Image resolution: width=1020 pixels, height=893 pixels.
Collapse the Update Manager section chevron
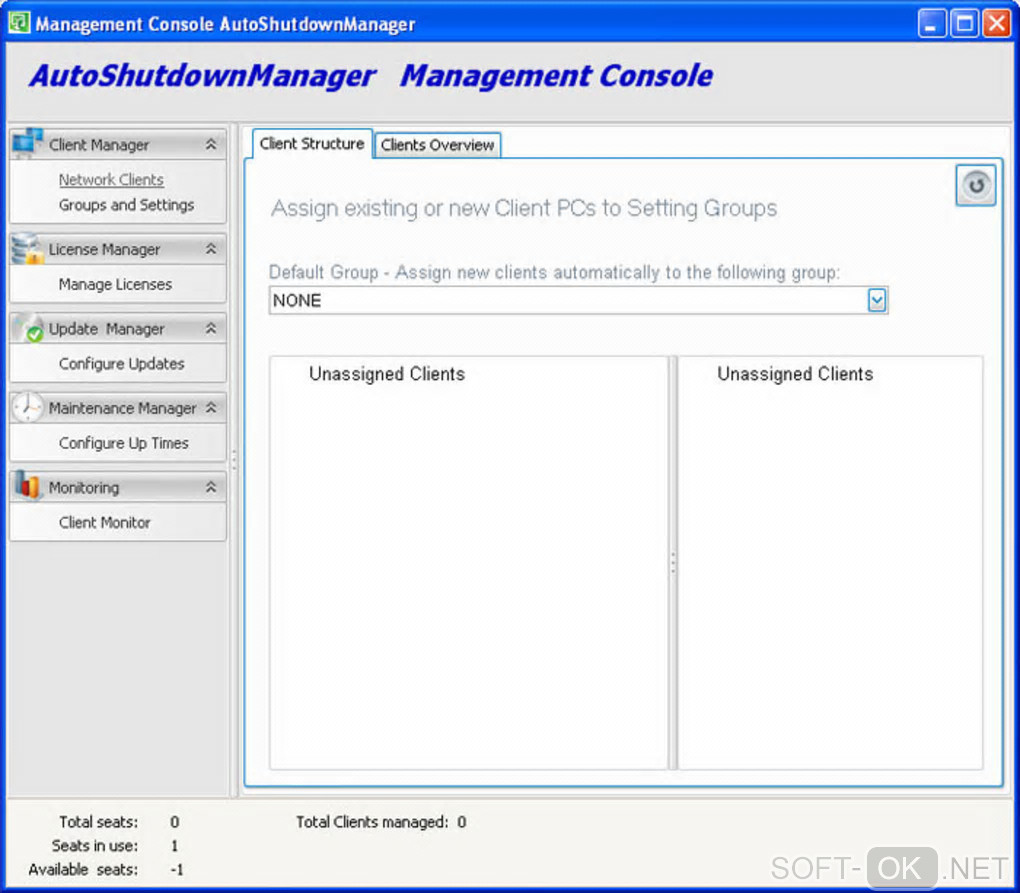211,328
